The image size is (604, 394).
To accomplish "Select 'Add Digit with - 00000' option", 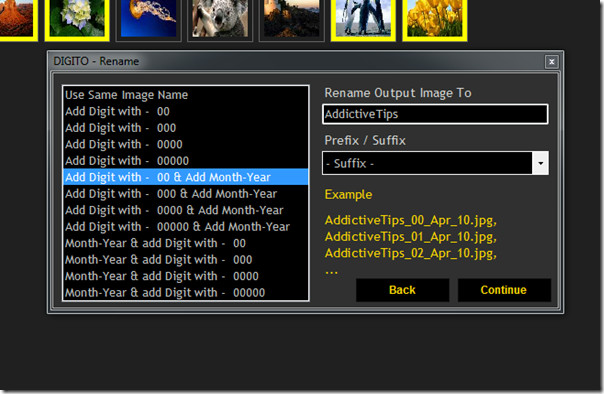I will 185,161.
